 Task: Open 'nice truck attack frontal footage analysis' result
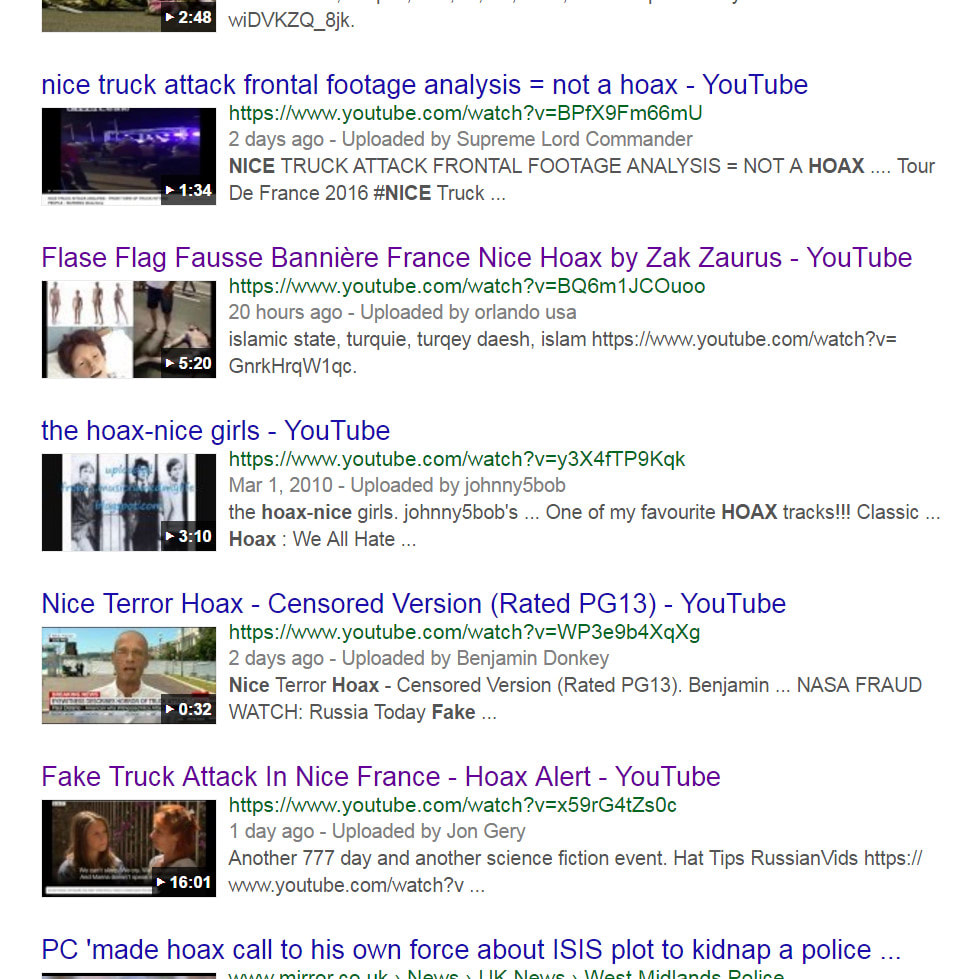tap(425, 85)
